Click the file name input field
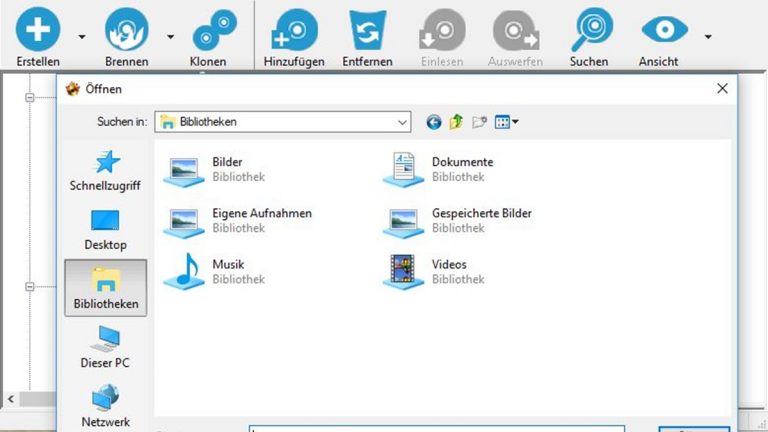 point(437,429)
